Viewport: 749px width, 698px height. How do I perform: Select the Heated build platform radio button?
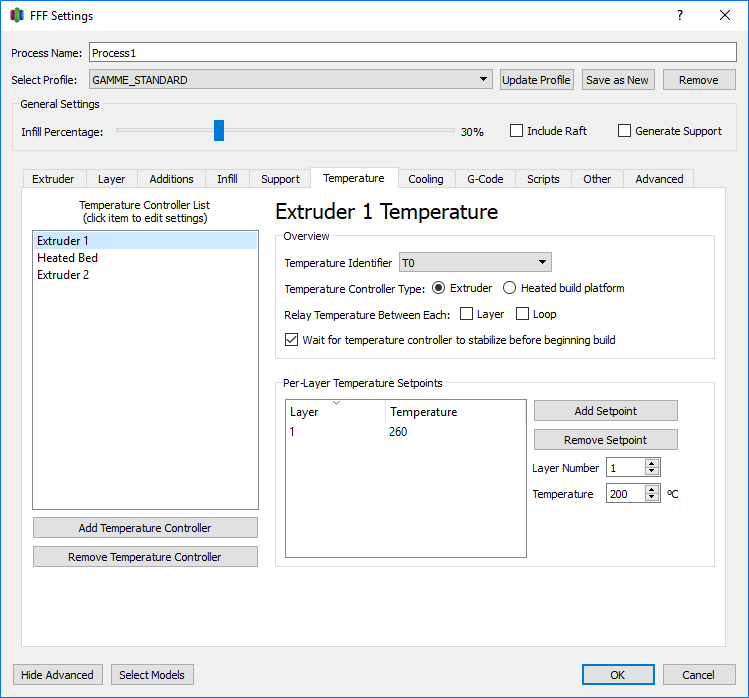point(509,288)
